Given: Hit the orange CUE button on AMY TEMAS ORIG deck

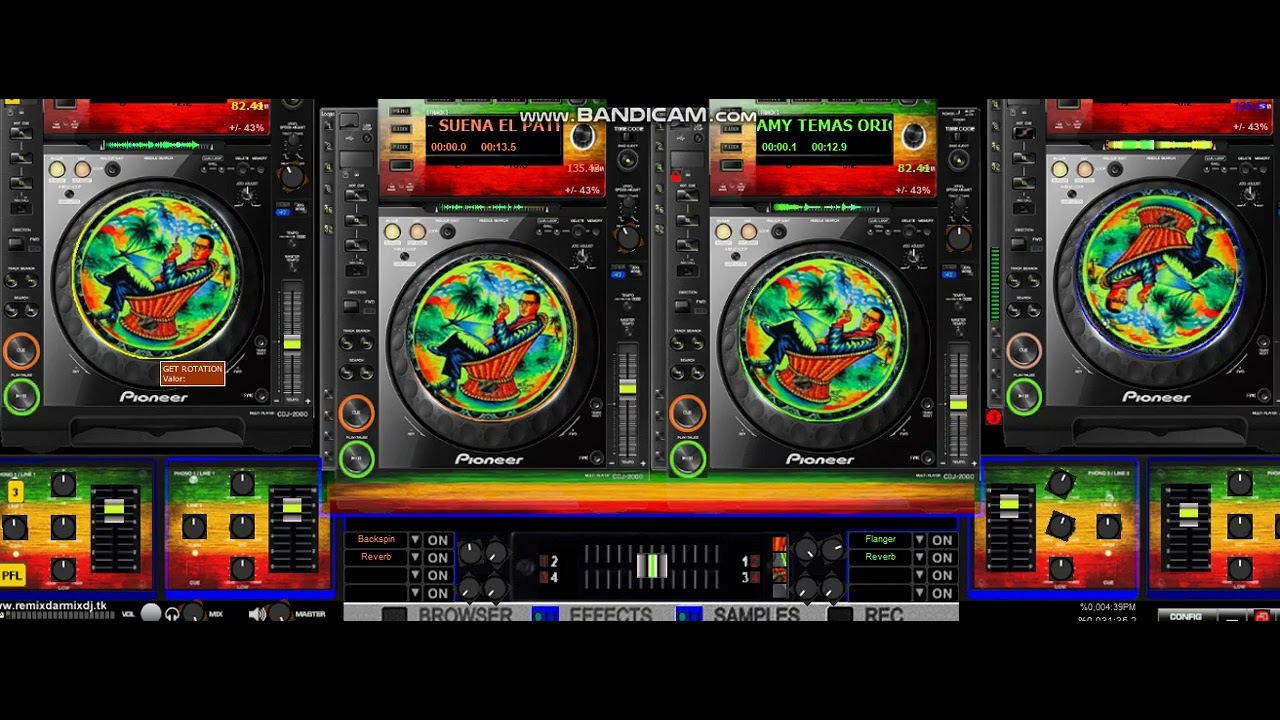Looking at the screenshot, I should [687, 413].
